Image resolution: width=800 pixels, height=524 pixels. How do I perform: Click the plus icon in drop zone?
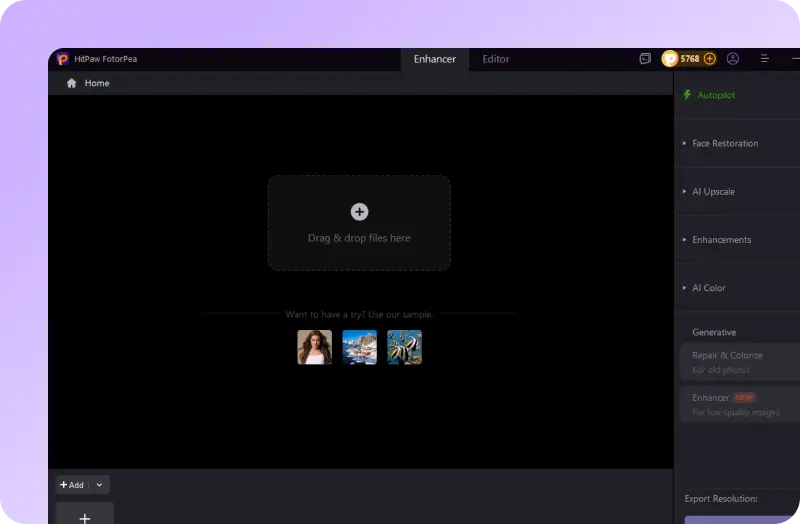pos(359,212)
